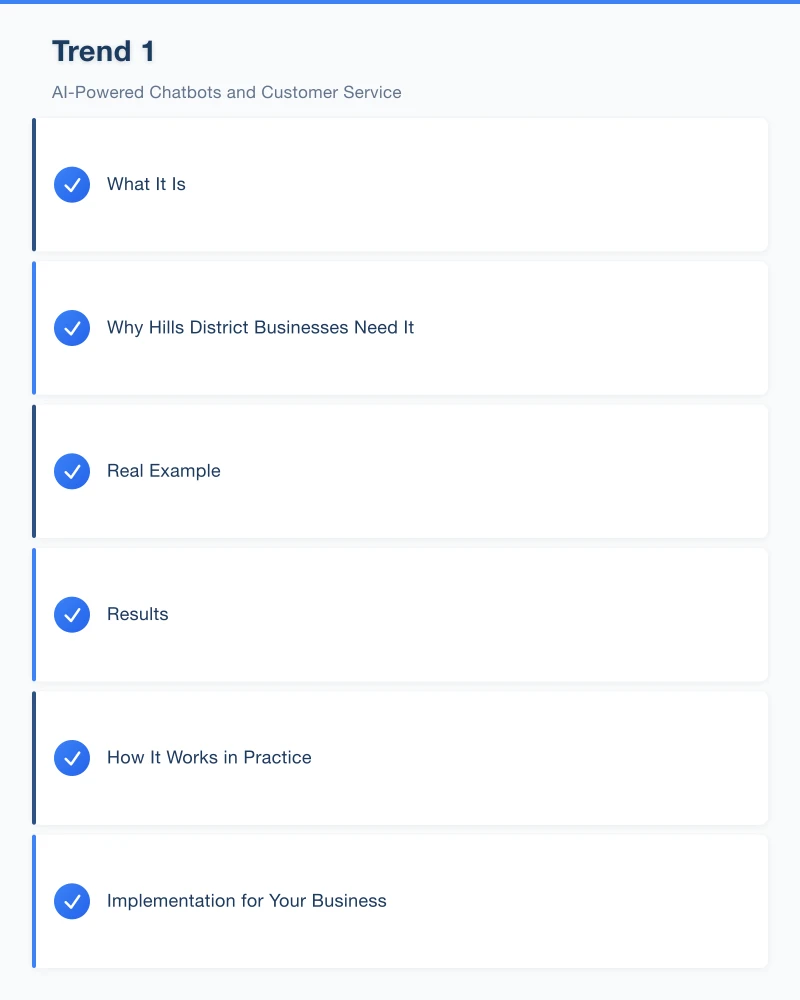Click the checkmark icon for Why Hills District Businesses Need It
The image size is (800, 1000).
tap(71, 327)
